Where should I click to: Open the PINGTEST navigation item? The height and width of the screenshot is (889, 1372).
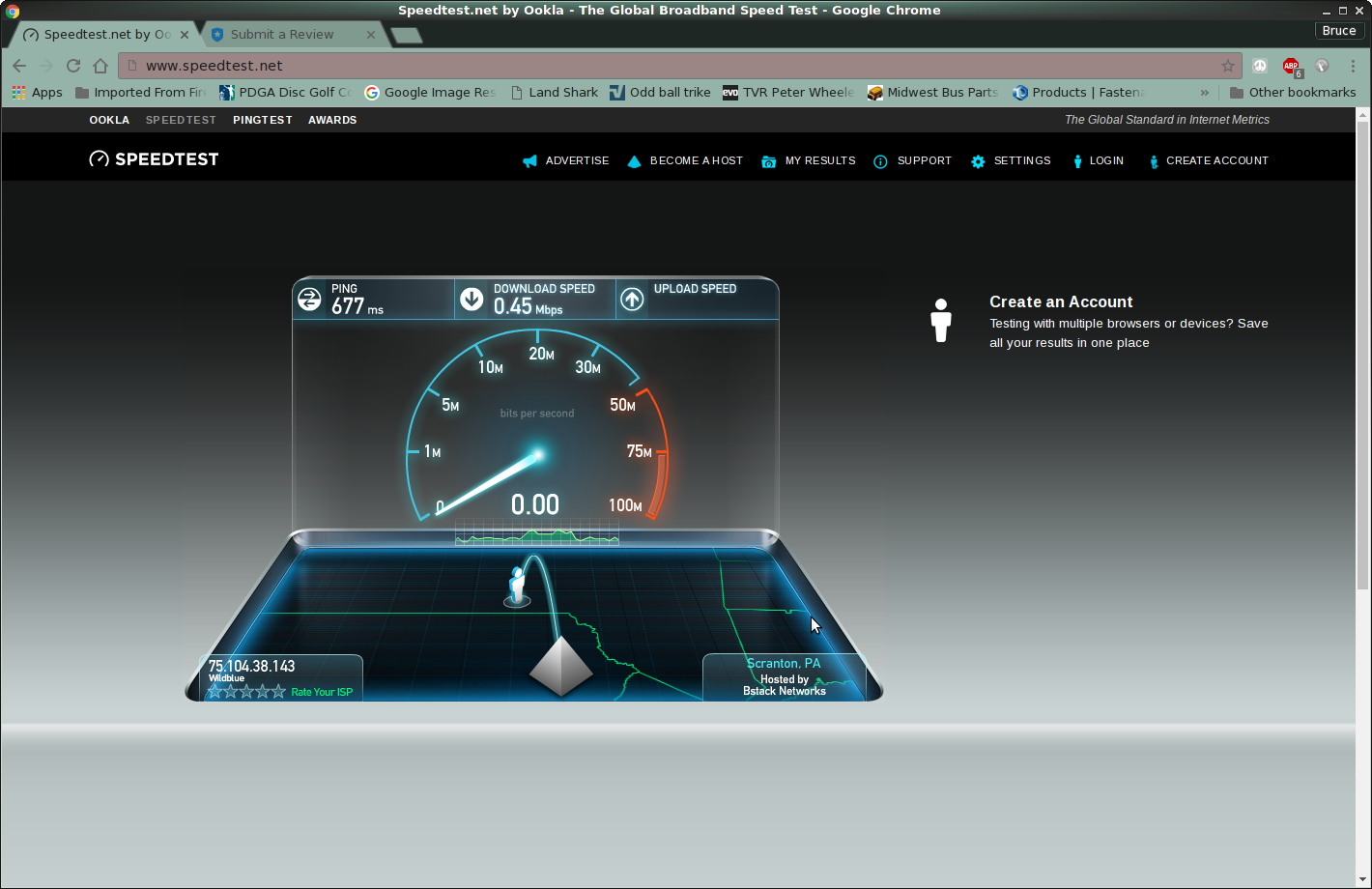(262, 120)
